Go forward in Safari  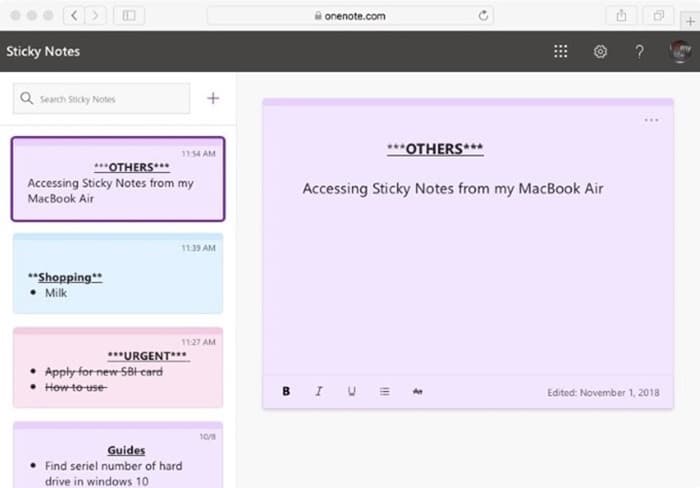(95, 16)
